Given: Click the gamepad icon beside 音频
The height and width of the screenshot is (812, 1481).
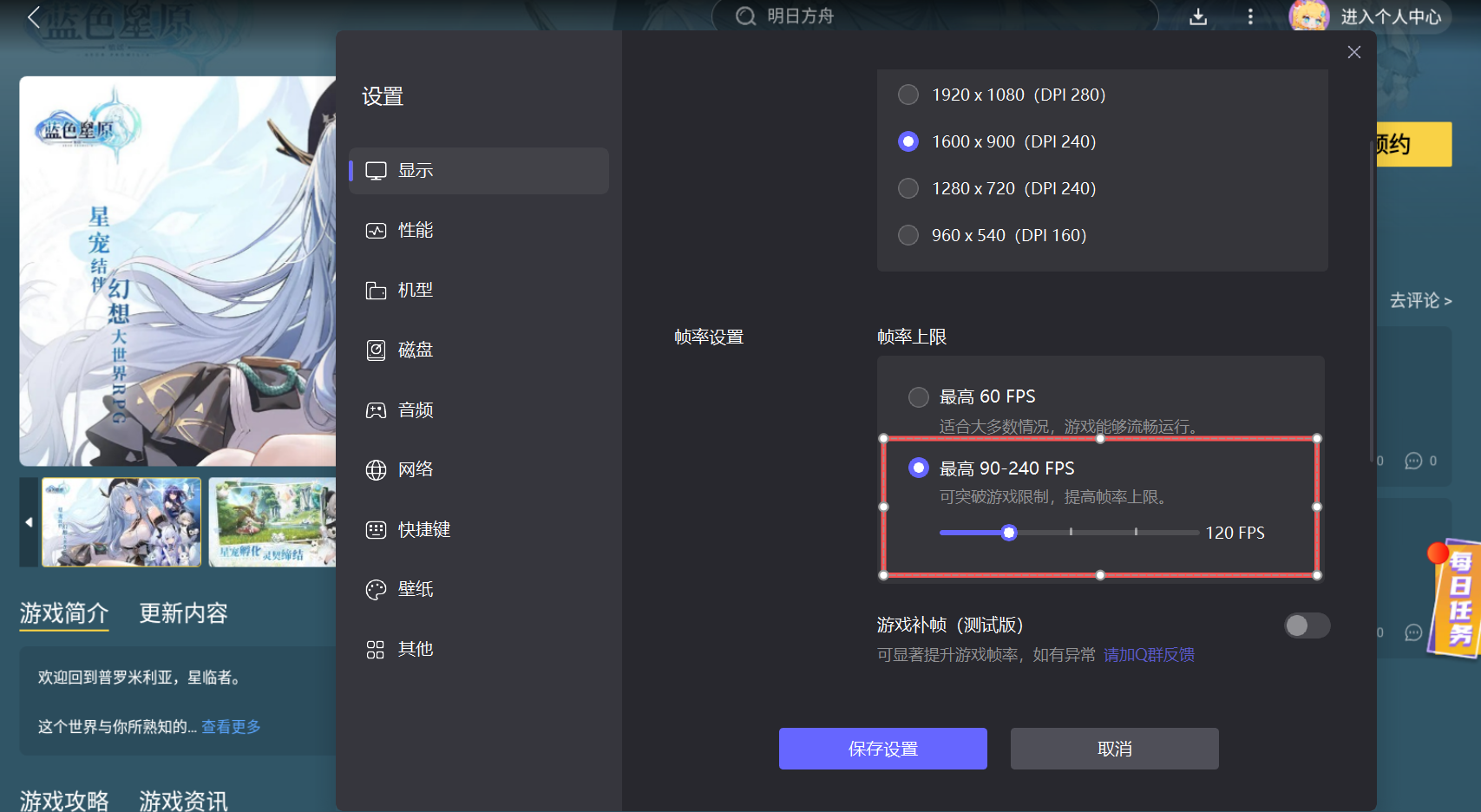Looking at the screenshot, I should click(x=376, y=410).
